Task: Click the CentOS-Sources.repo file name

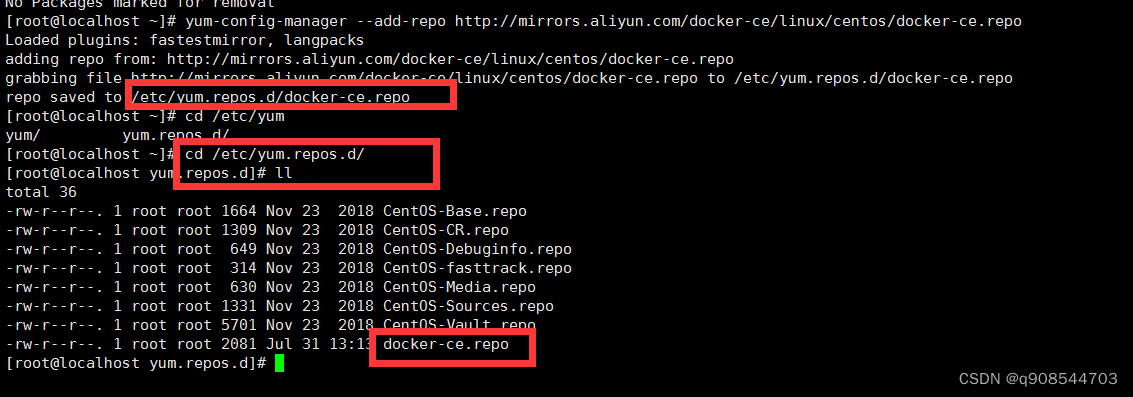Action: pos(468,307)
